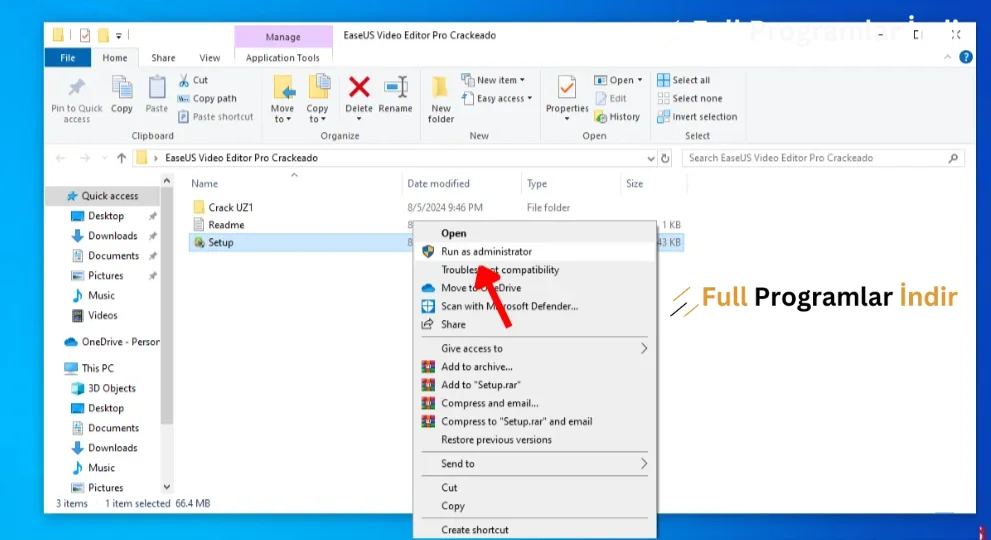Click the red Delete icon
This screenshot has width=991, height=540.
click(359, 87)
